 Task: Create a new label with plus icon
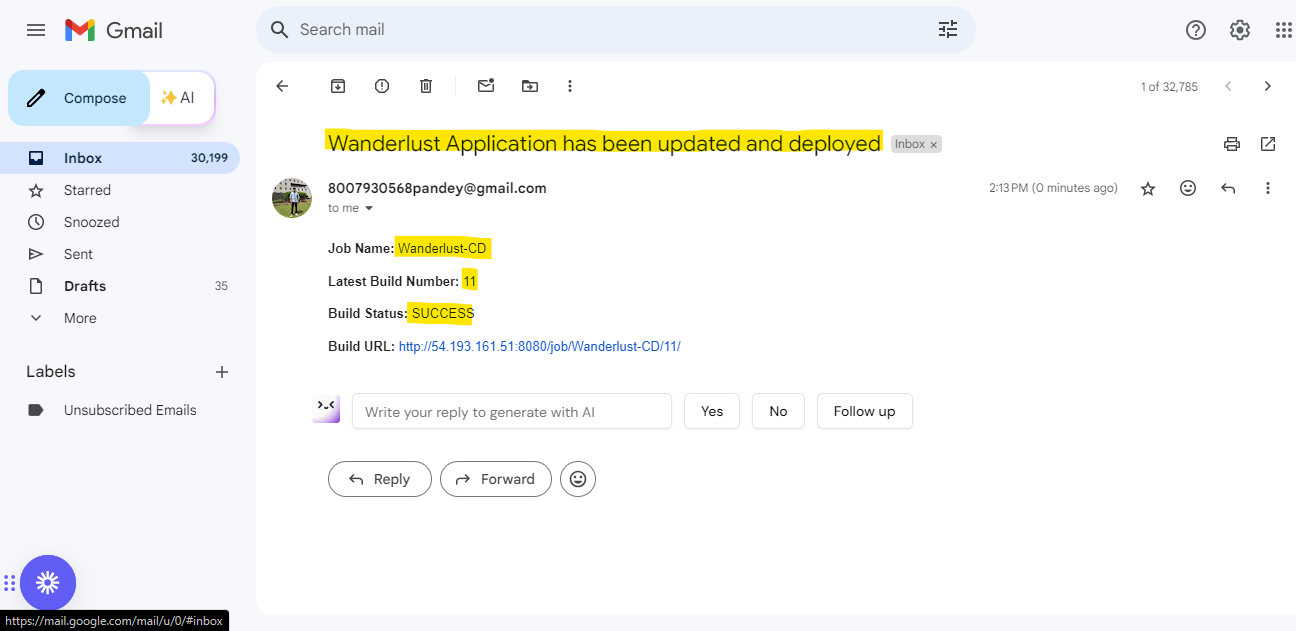(222, 372)
